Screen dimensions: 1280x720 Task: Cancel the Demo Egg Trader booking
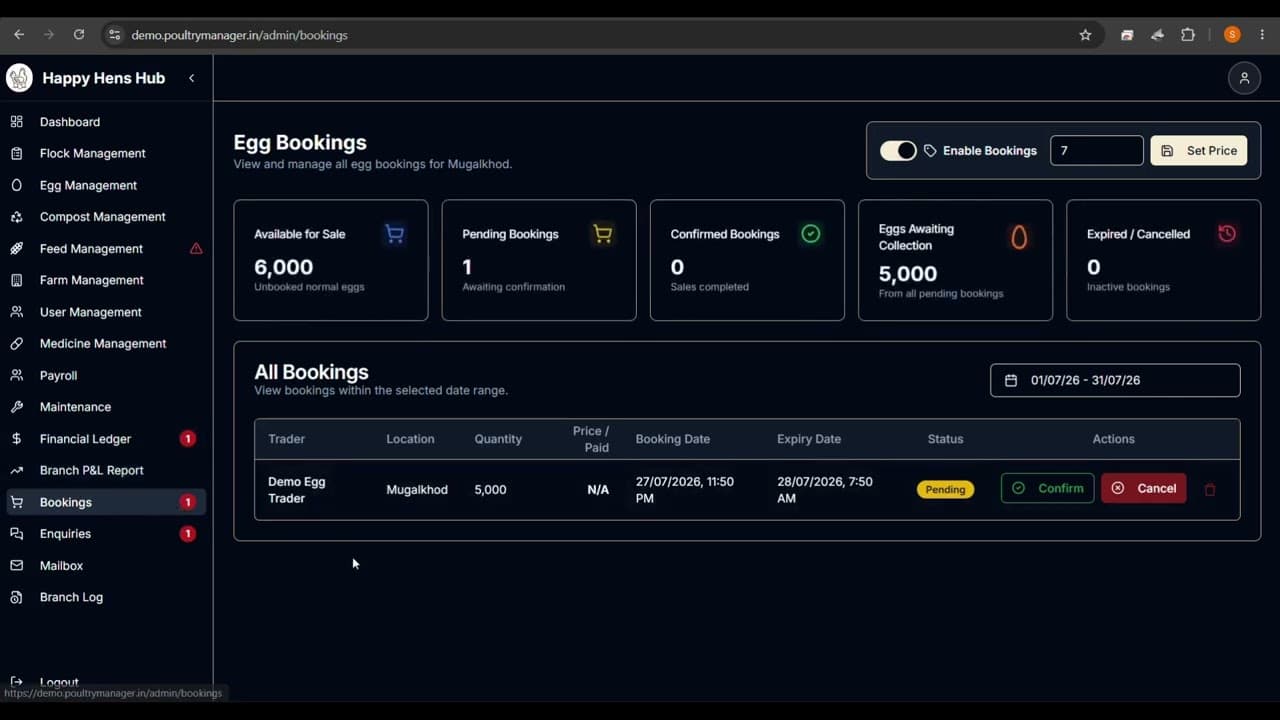(x=1144, y=488)
